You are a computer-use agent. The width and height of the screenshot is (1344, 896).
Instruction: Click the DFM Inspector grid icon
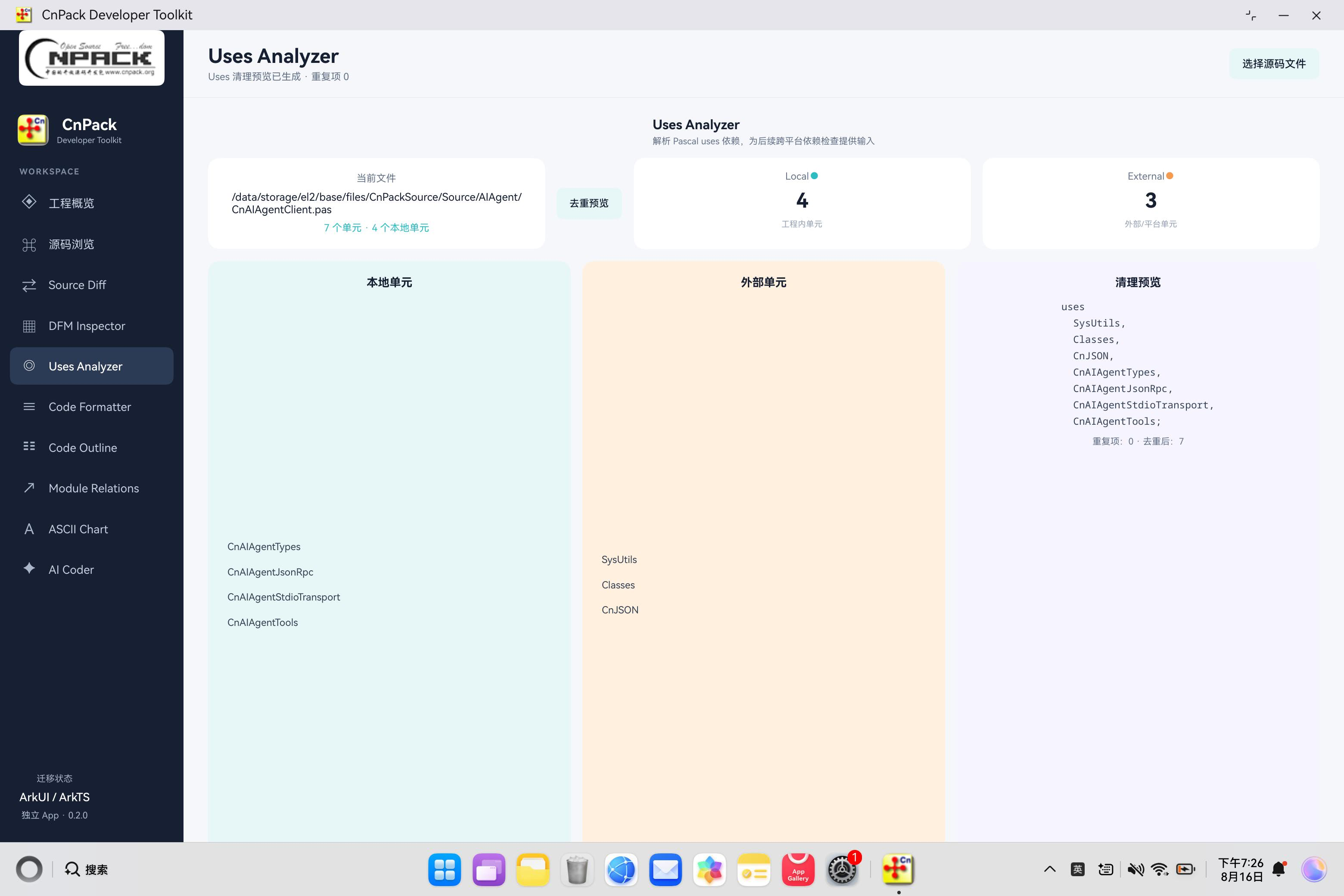[29, 326]
